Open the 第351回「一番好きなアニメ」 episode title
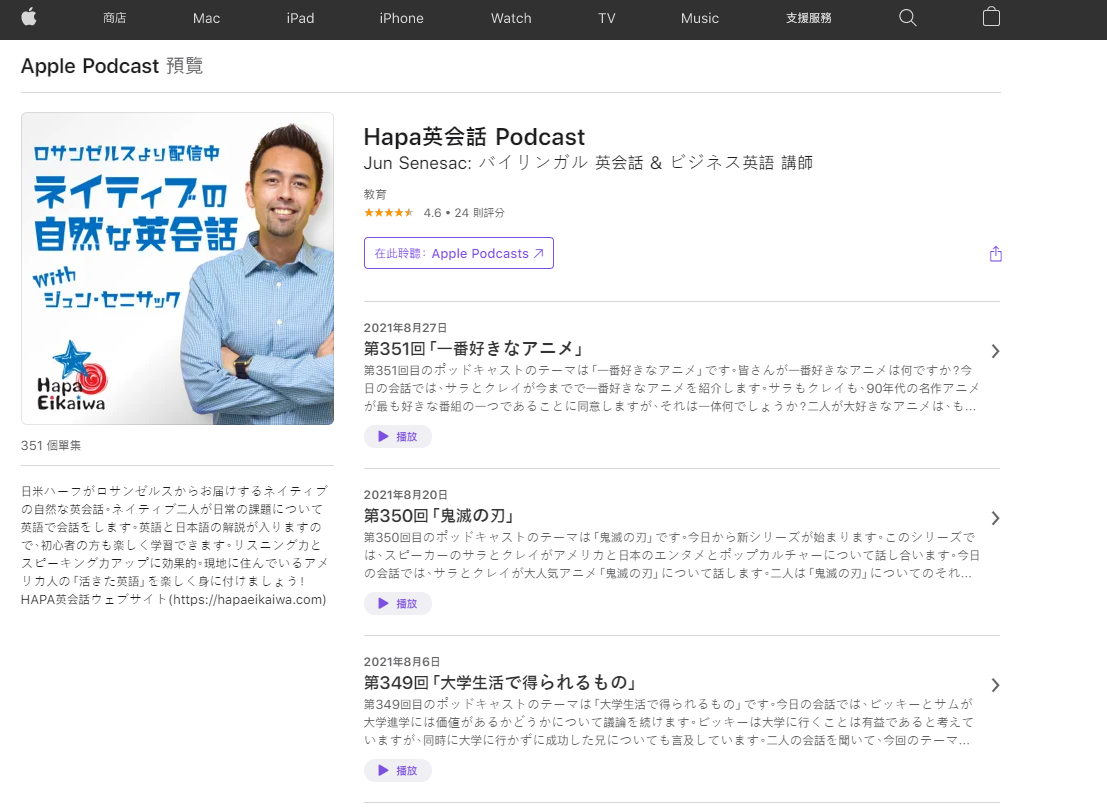1107x806 pixels. tap(475, 349)
